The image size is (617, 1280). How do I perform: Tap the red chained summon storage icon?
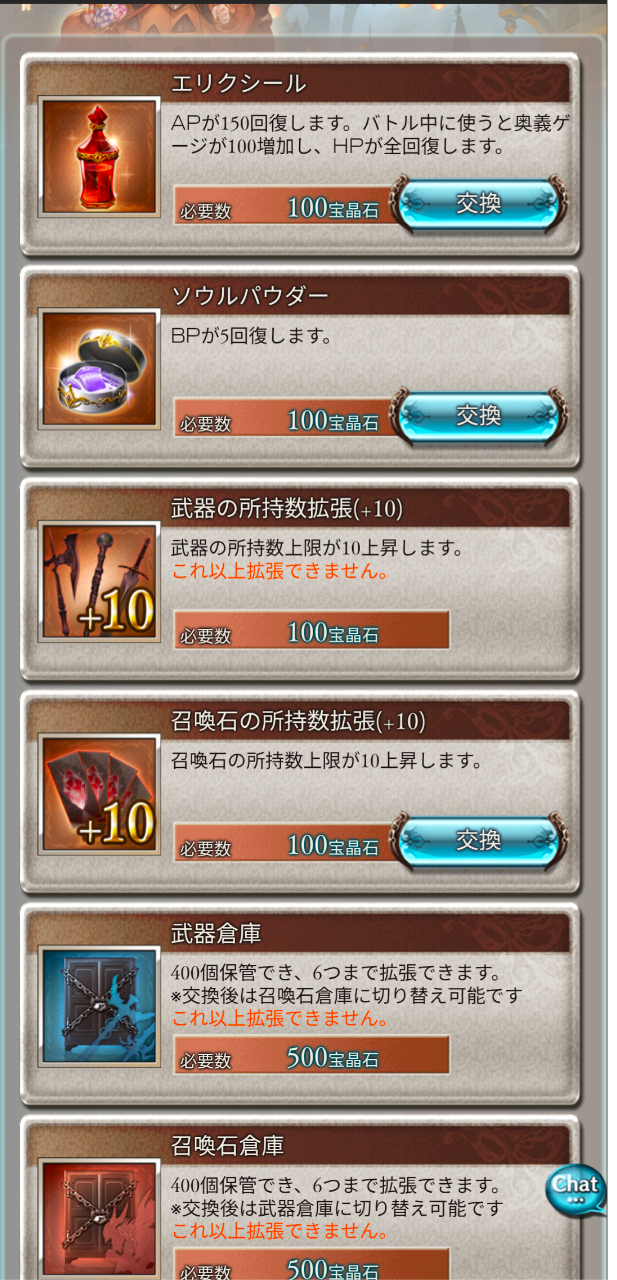[x=99, y=1218]
